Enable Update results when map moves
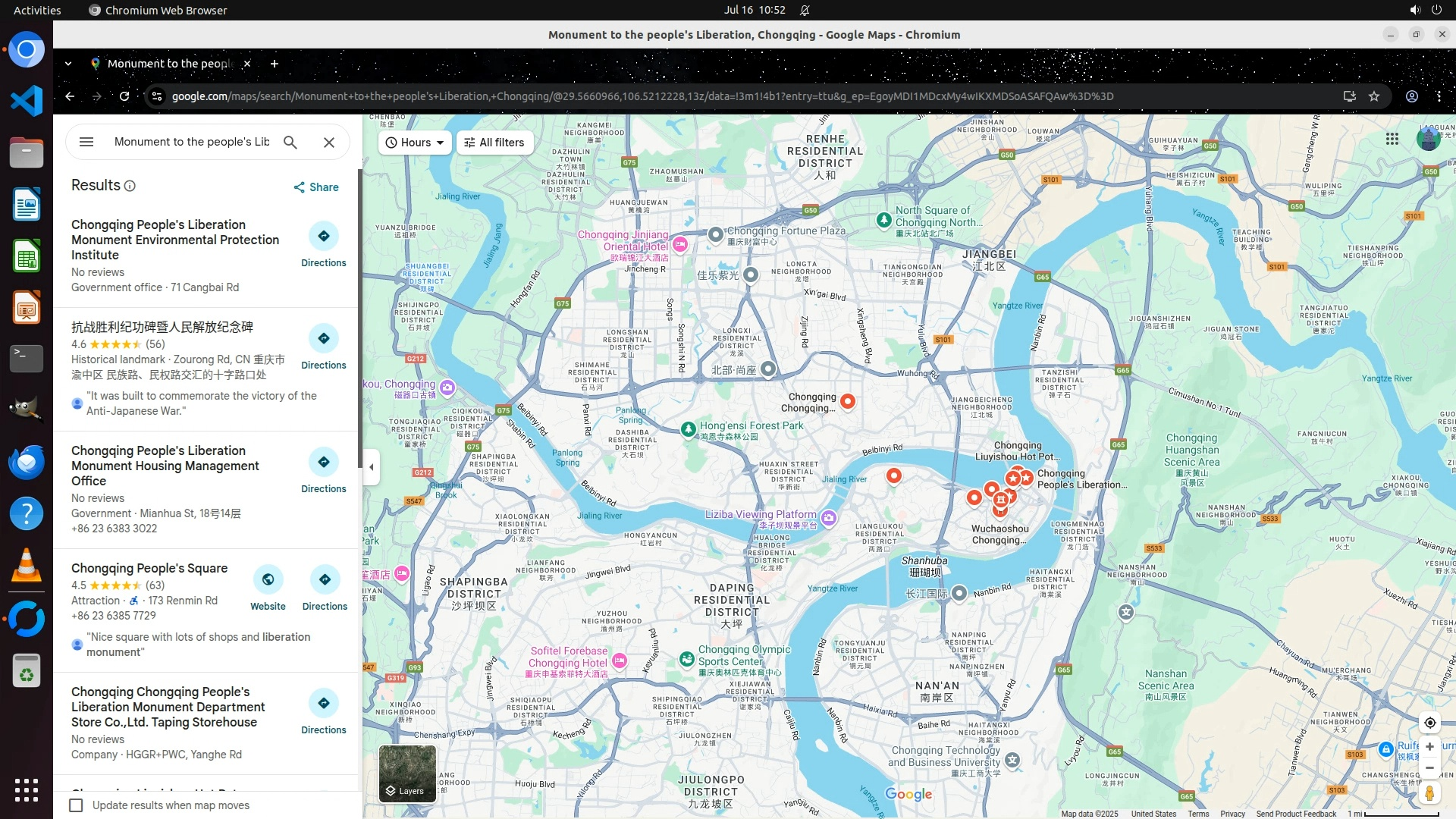 pos(76,805)
